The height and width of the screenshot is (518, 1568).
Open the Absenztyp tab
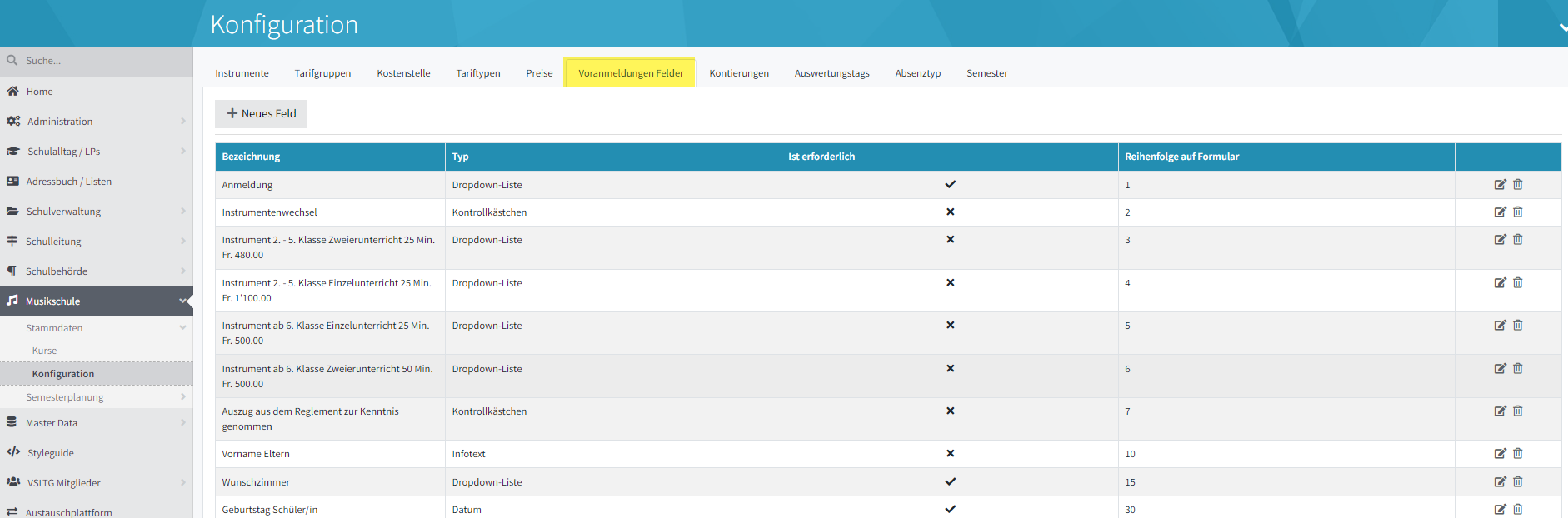[918, 73]
